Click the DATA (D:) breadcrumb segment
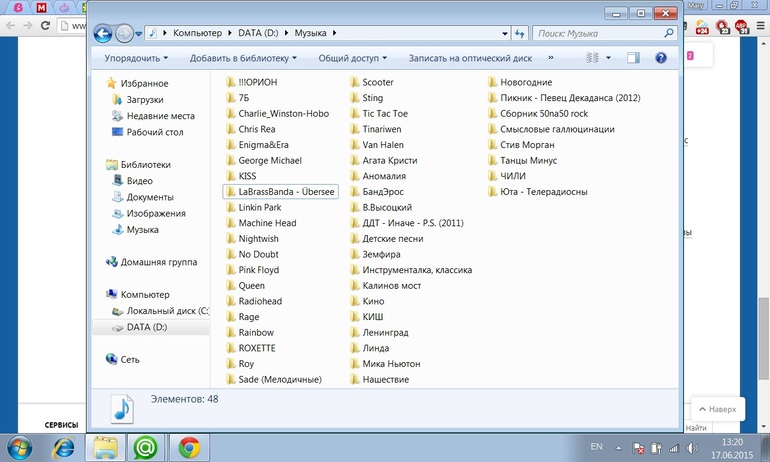This screenshot has width=770, height=462. (258, 33)
